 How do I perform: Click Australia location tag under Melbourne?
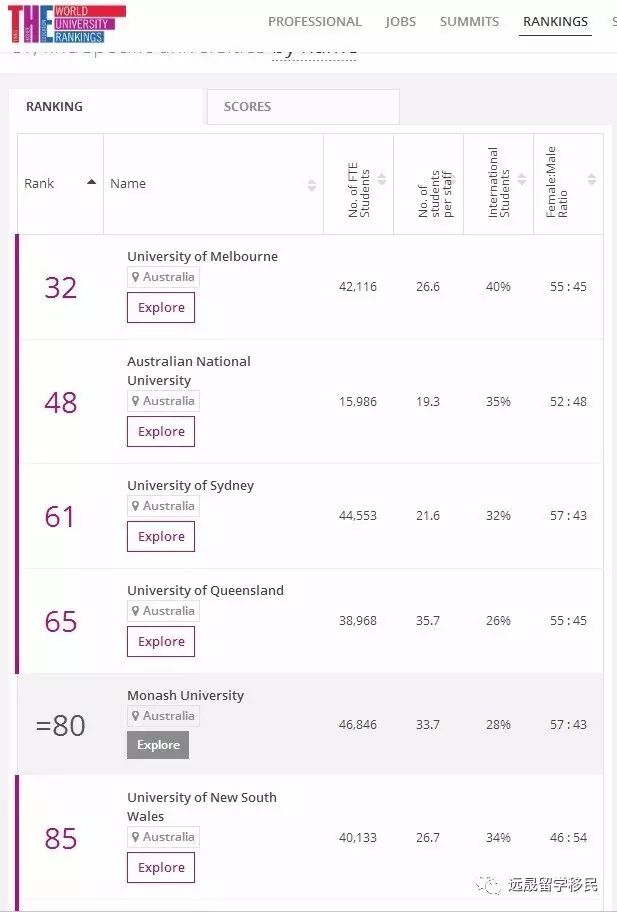click(x=163, y=277)
